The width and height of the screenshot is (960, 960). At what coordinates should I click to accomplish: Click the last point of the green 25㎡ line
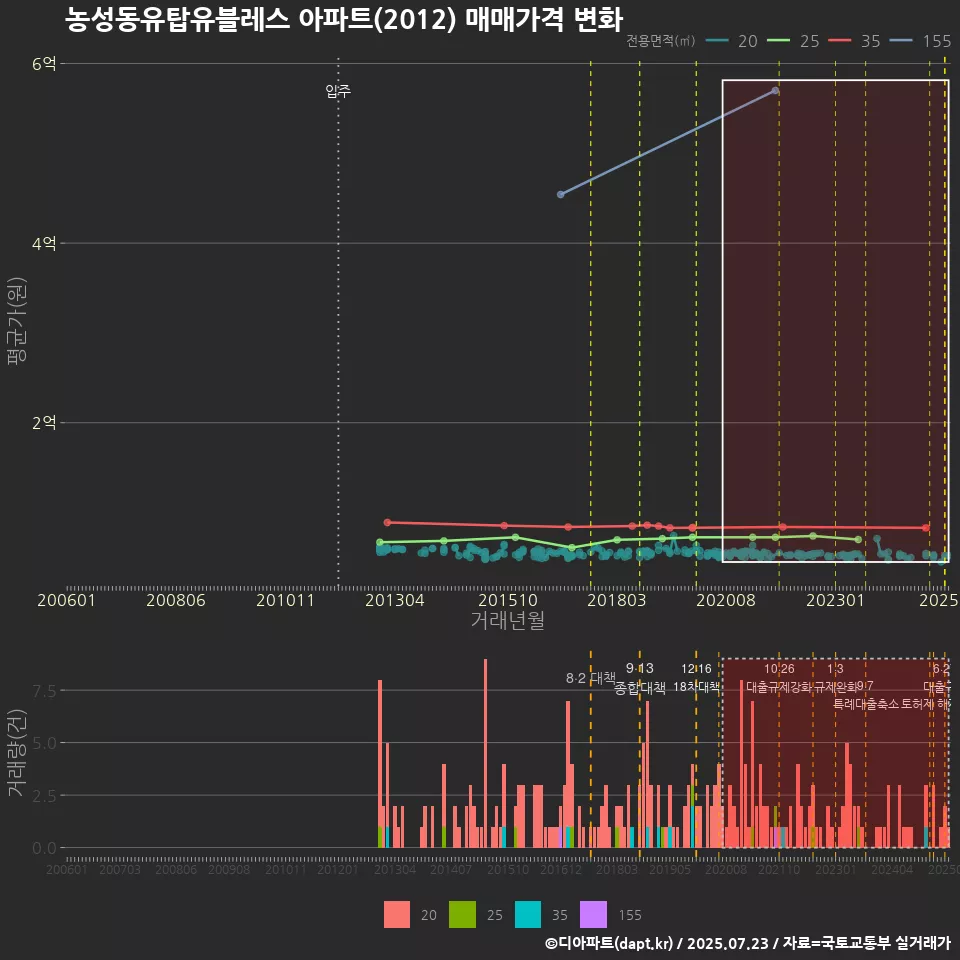[x=858, y=539]
